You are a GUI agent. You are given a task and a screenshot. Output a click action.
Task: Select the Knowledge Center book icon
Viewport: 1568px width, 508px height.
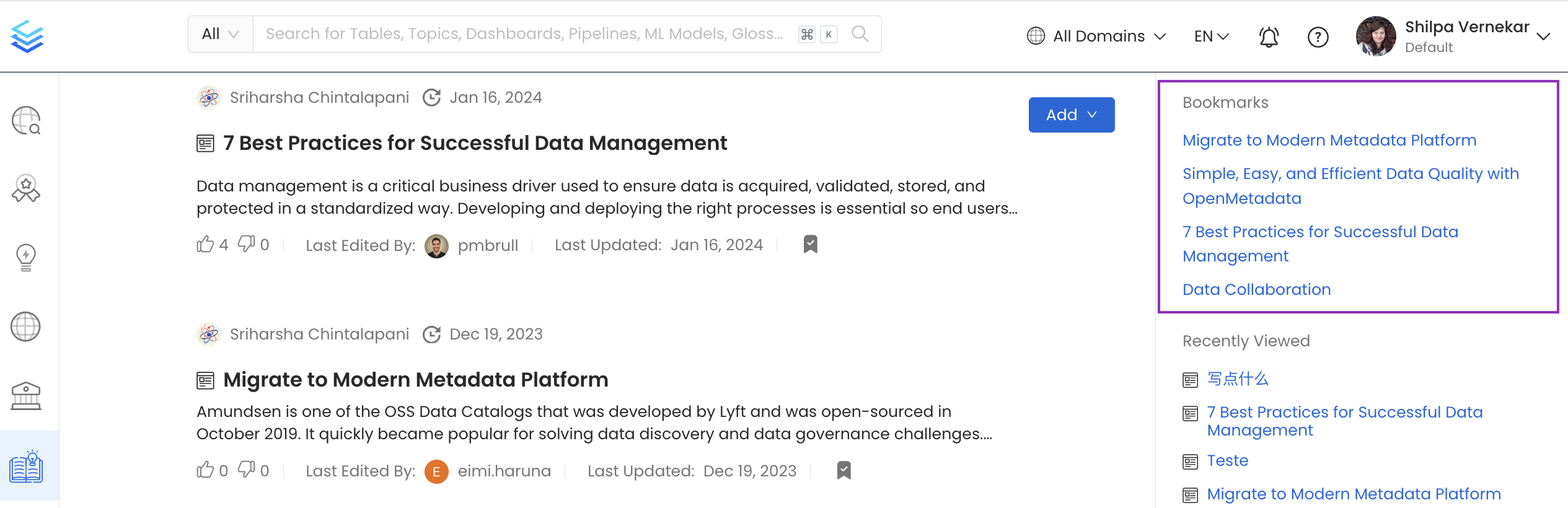tap(26, 465)
